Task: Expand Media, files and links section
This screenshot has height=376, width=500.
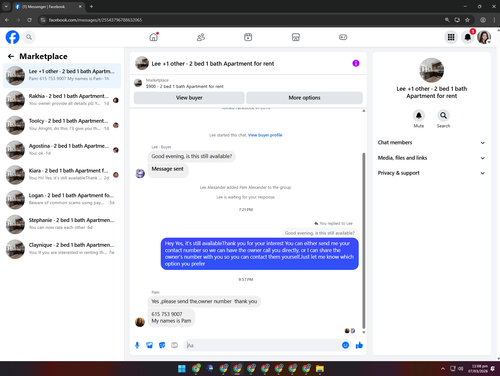Action: click(x=431, y=158)
